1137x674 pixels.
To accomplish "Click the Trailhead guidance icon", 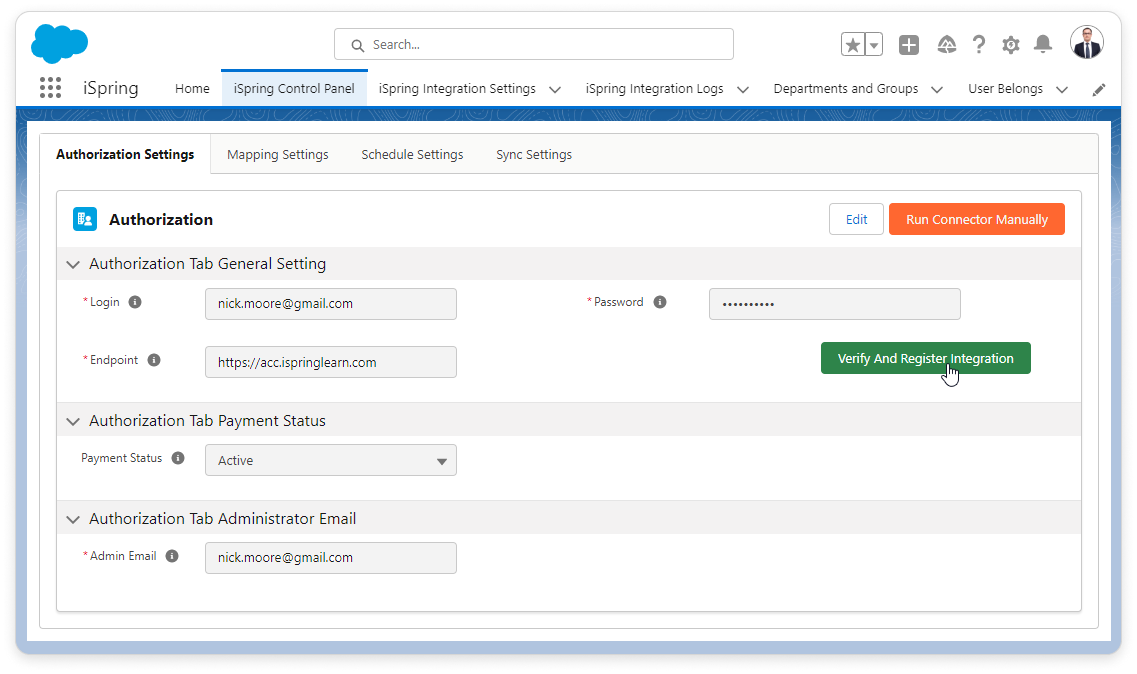I will point(946,45).
